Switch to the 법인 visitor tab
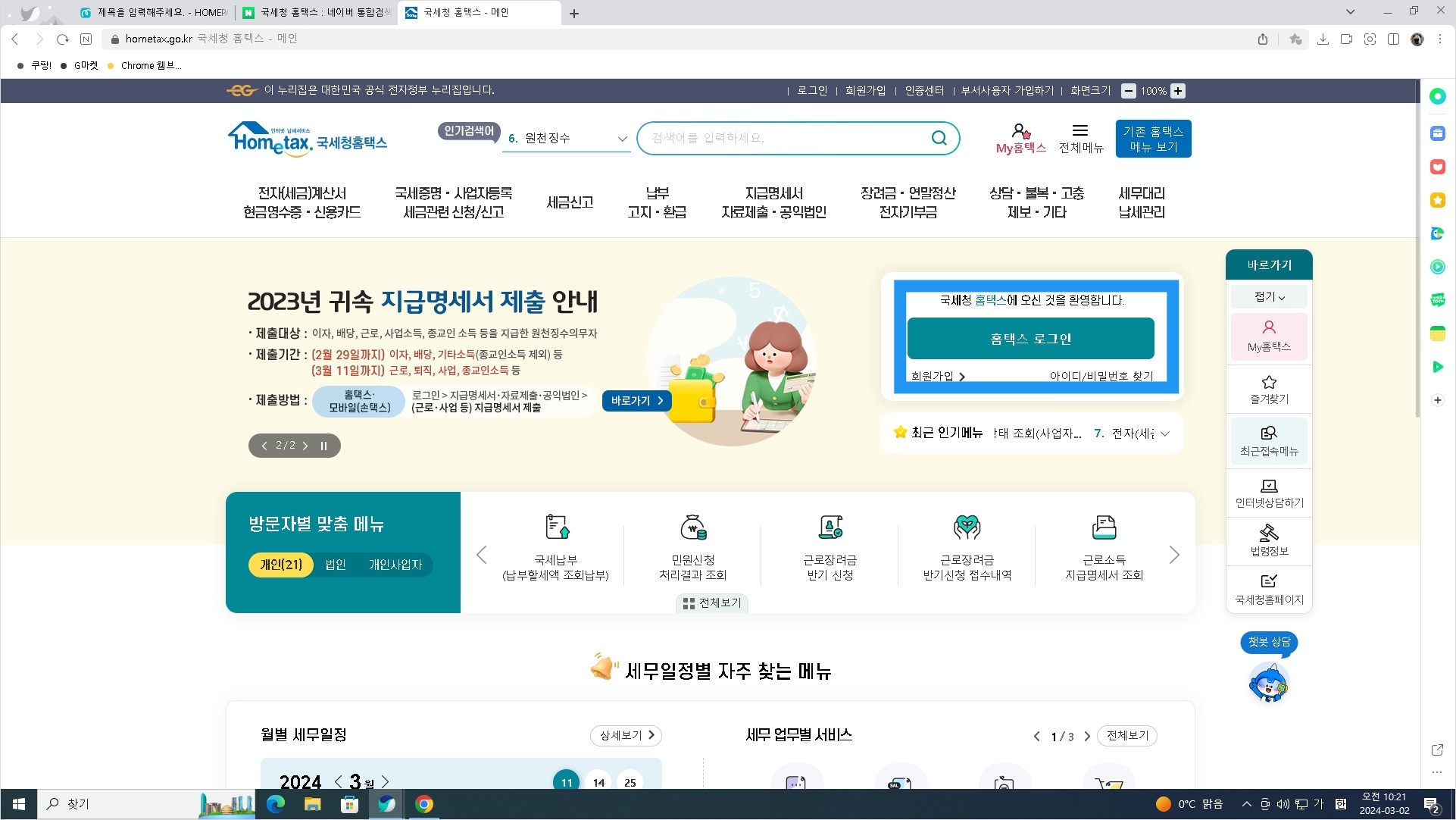This screenshot has width=1456, height=820. pos(335,565)
